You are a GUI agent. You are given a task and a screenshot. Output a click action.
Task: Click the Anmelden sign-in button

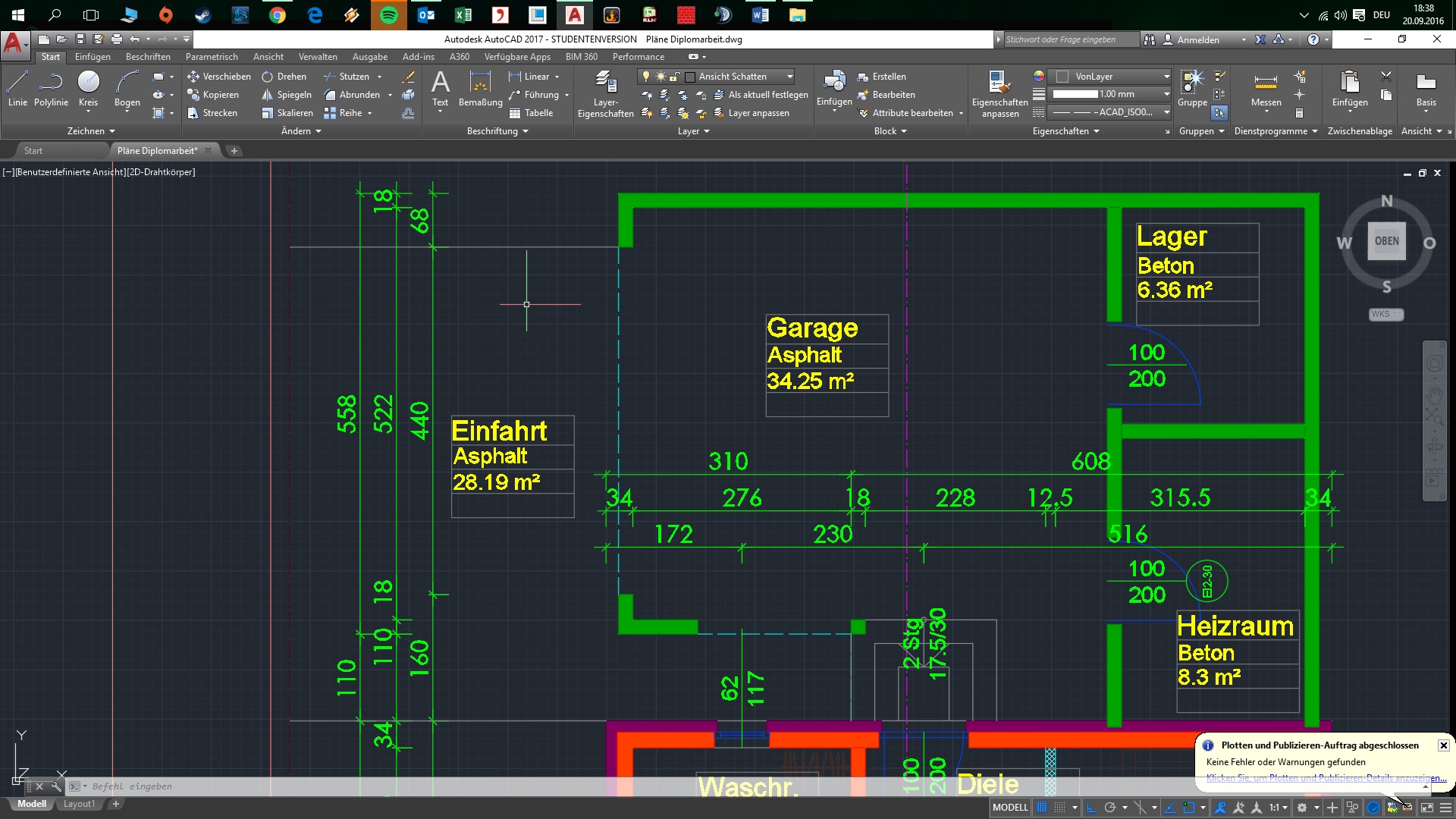coord(1198,39)
